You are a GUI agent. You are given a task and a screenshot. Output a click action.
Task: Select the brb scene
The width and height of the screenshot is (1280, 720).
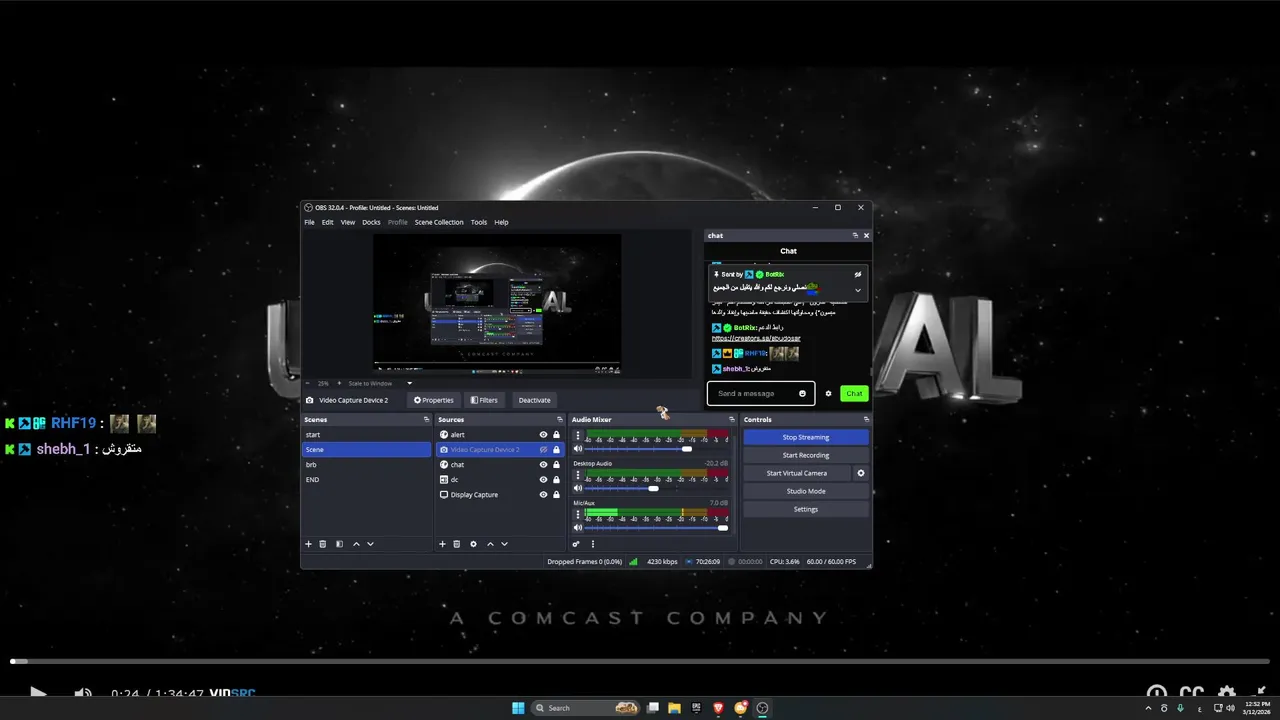(x=367, y=465)
